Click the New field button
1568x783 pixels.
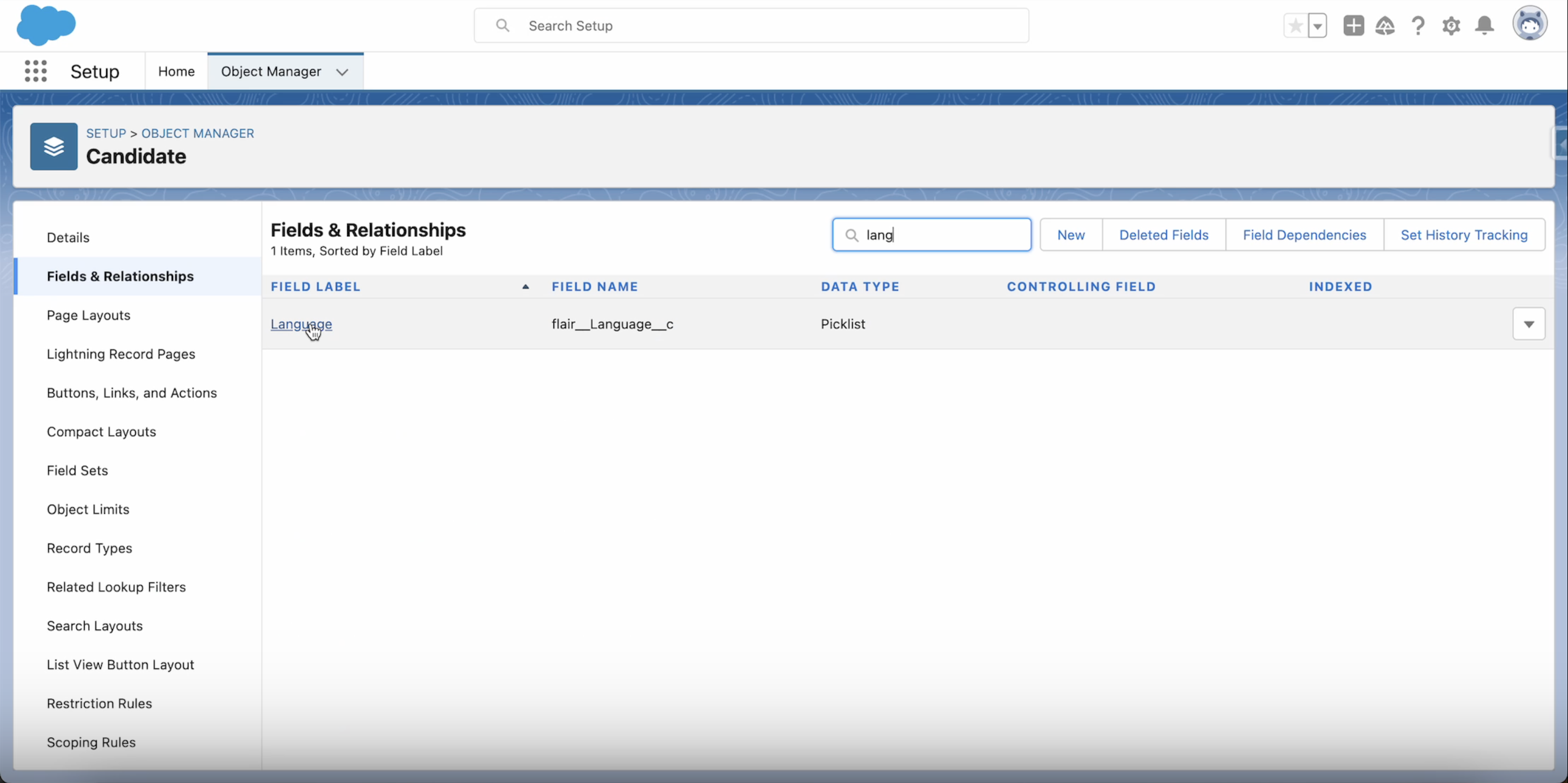[x=1071, y=235]
